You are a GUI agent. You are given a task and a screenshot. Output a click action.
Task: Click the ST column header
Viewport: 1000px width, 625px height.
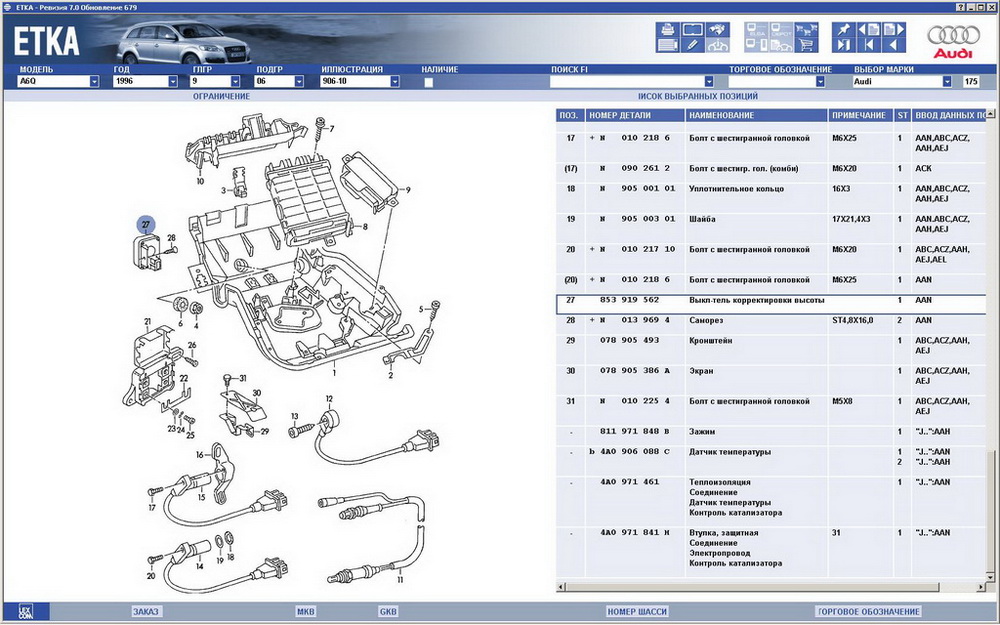[902, 115]
